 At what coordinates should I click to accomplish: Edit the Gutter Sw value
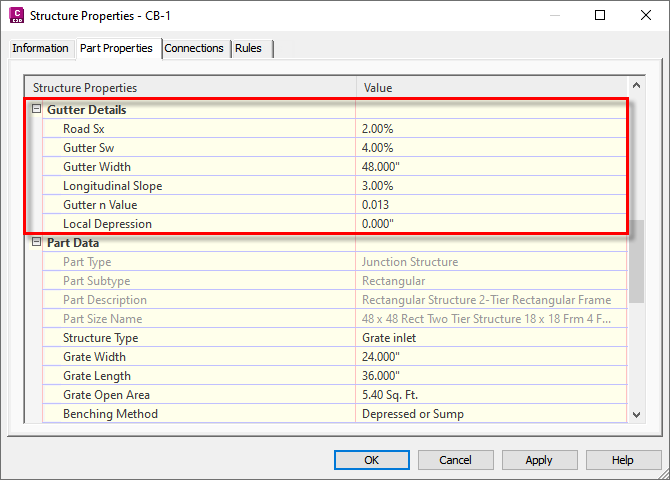click(490, 148)
